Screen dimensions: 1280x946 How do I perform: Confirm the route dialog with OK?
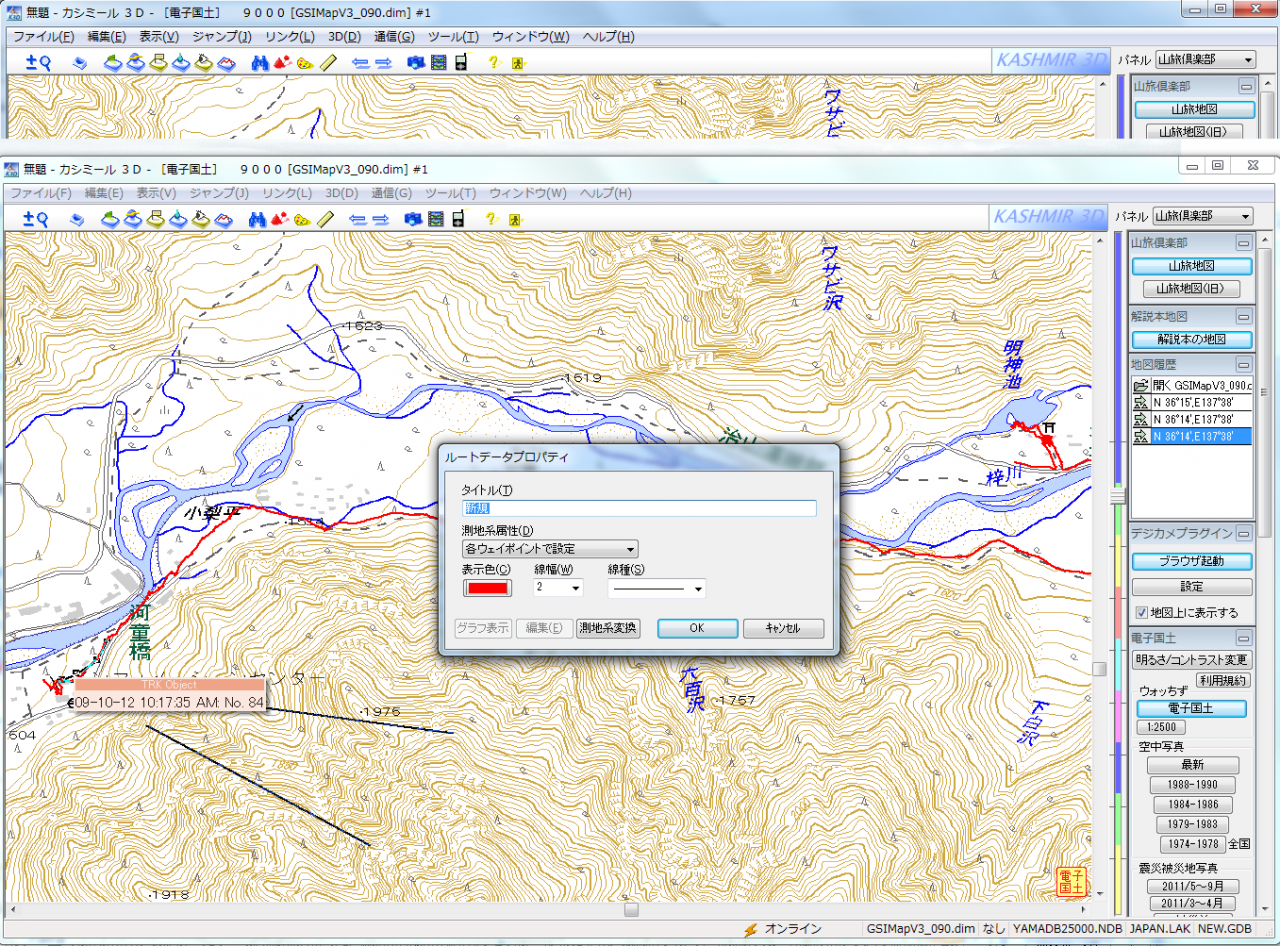tap(697, 628)
